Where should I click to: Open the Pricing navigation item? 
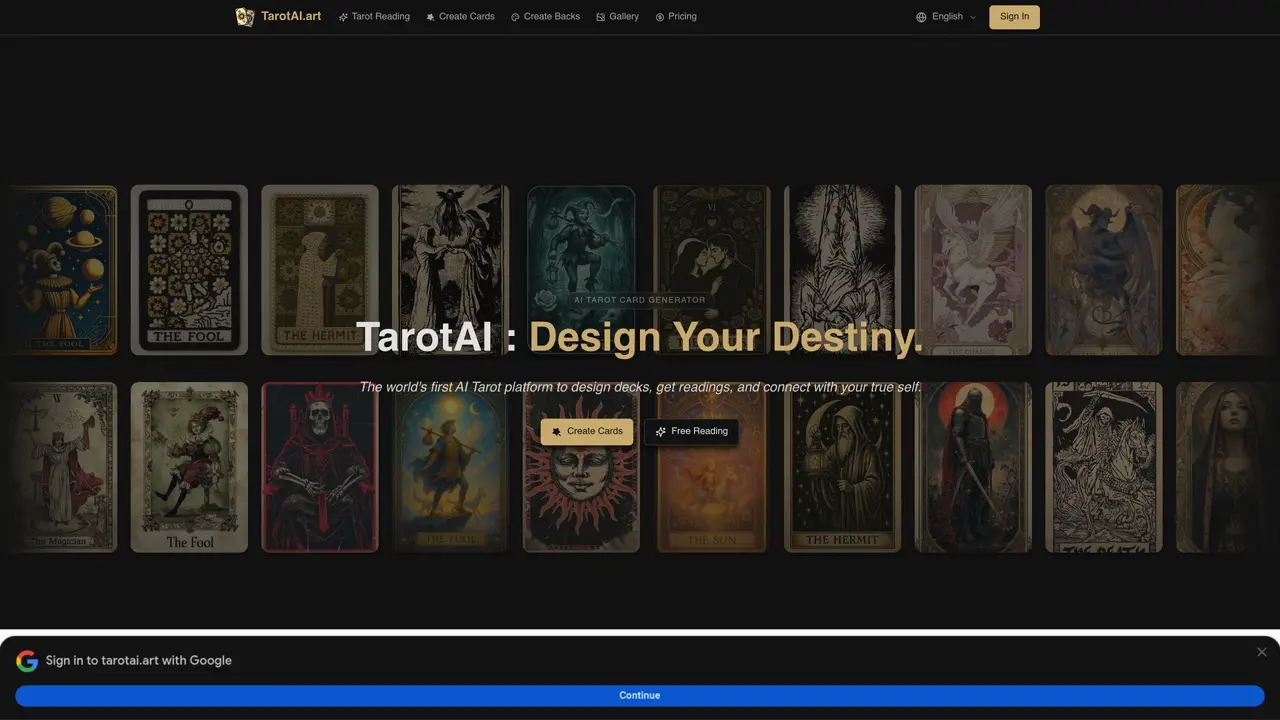(676, 17)
